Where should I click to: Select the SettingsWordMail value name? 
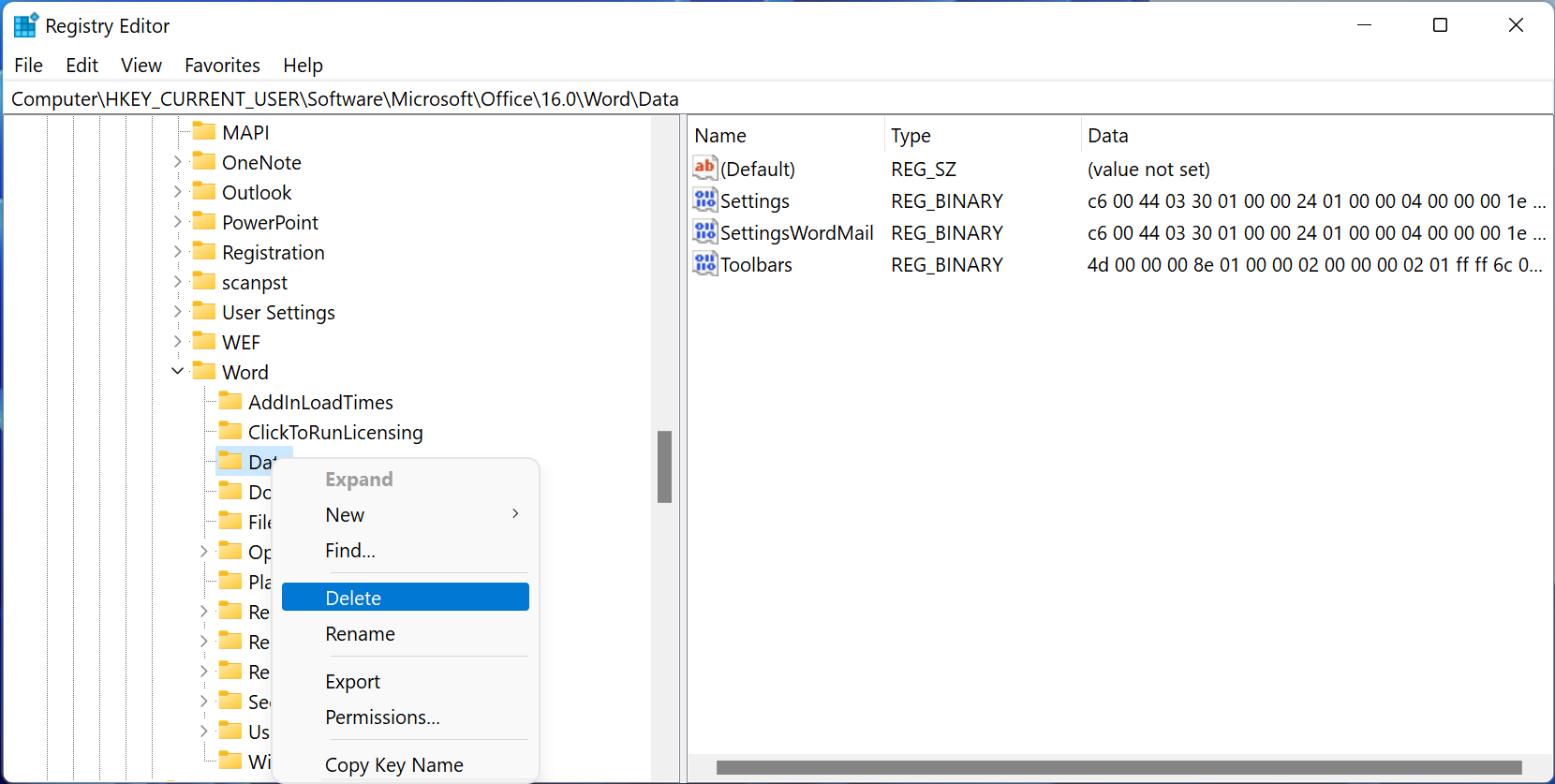tap(796, 233)
